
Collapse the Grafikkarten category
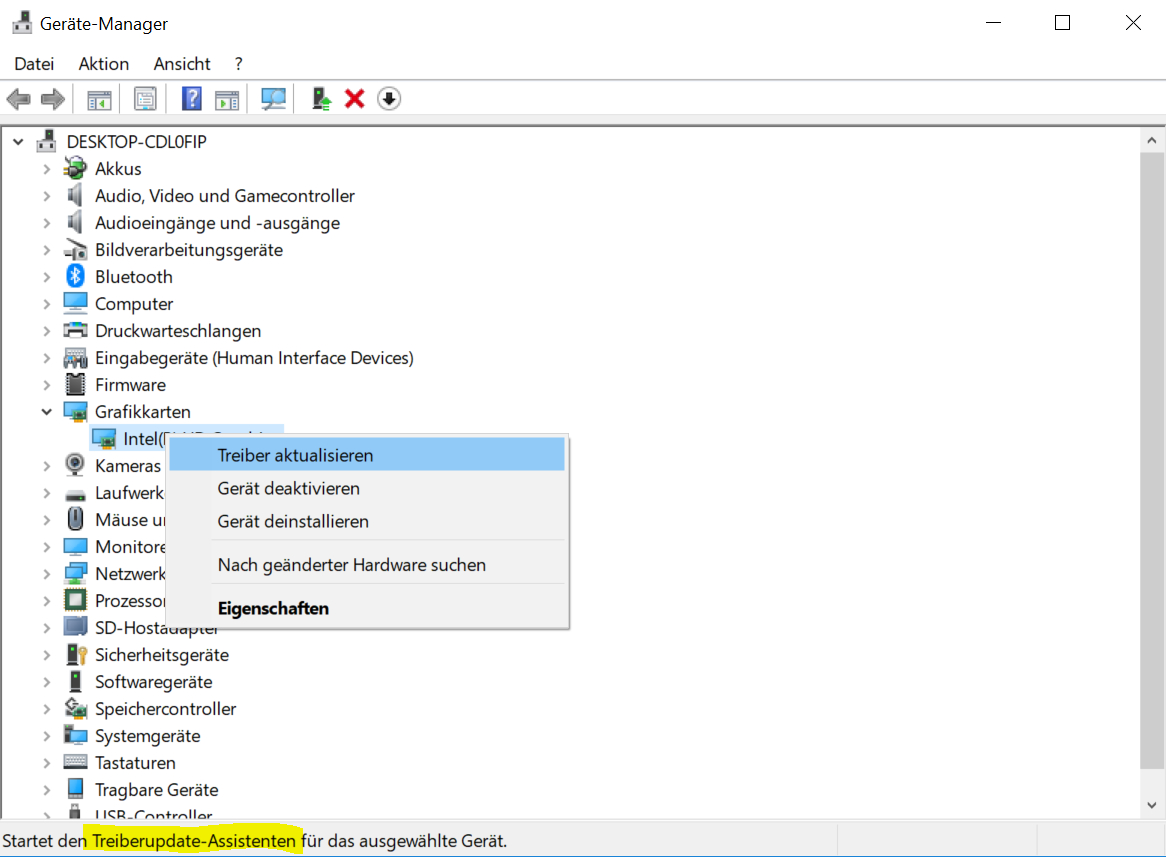coord(46,412)
